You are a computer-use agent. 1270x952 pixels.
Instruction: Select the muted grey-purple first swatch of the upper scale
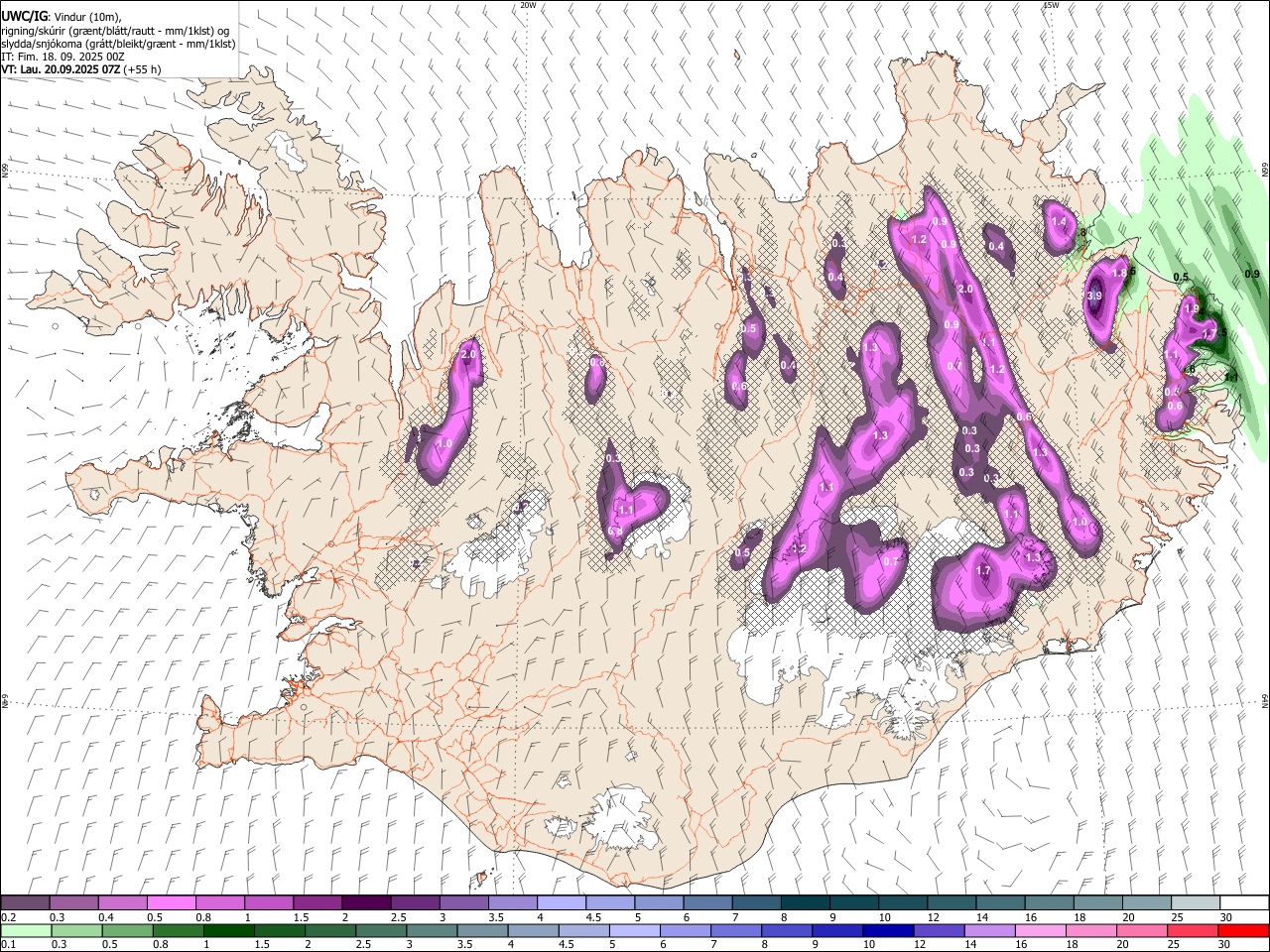pos(25,902)
